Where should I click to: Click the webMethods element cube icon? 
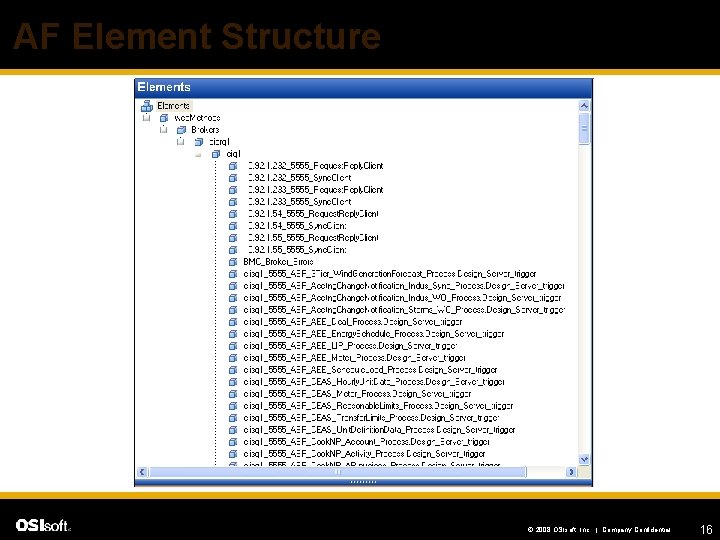164,118
